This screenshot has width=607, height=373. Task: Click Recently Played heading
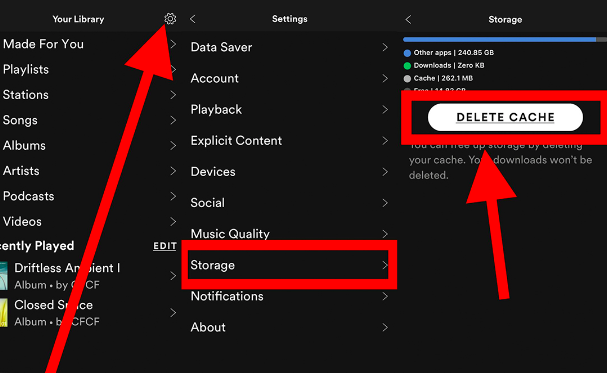pos(37,246)
